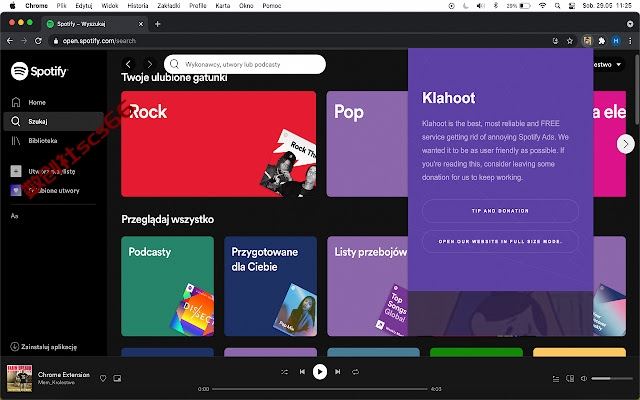
Task: Click install app icon in address bar
Action: coord(555,41)
